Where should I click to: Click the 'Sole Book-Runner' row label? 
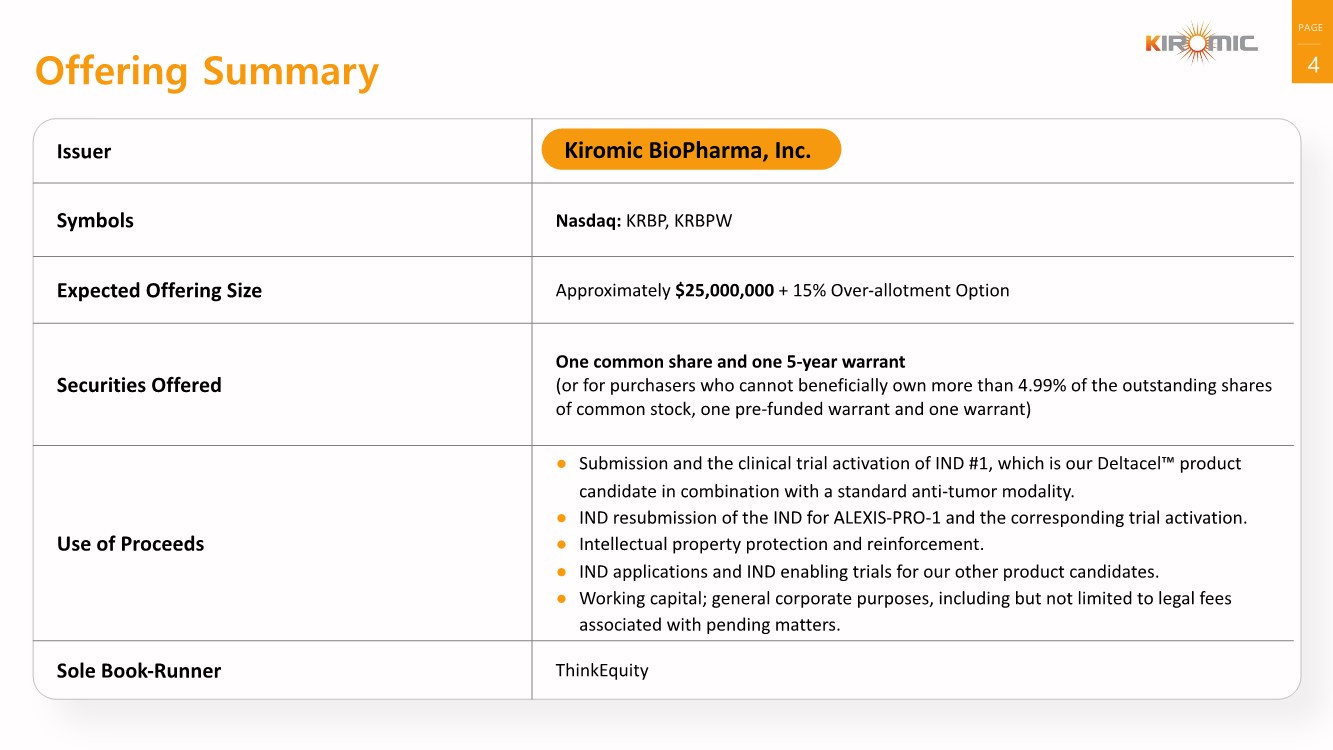point(138,671)
